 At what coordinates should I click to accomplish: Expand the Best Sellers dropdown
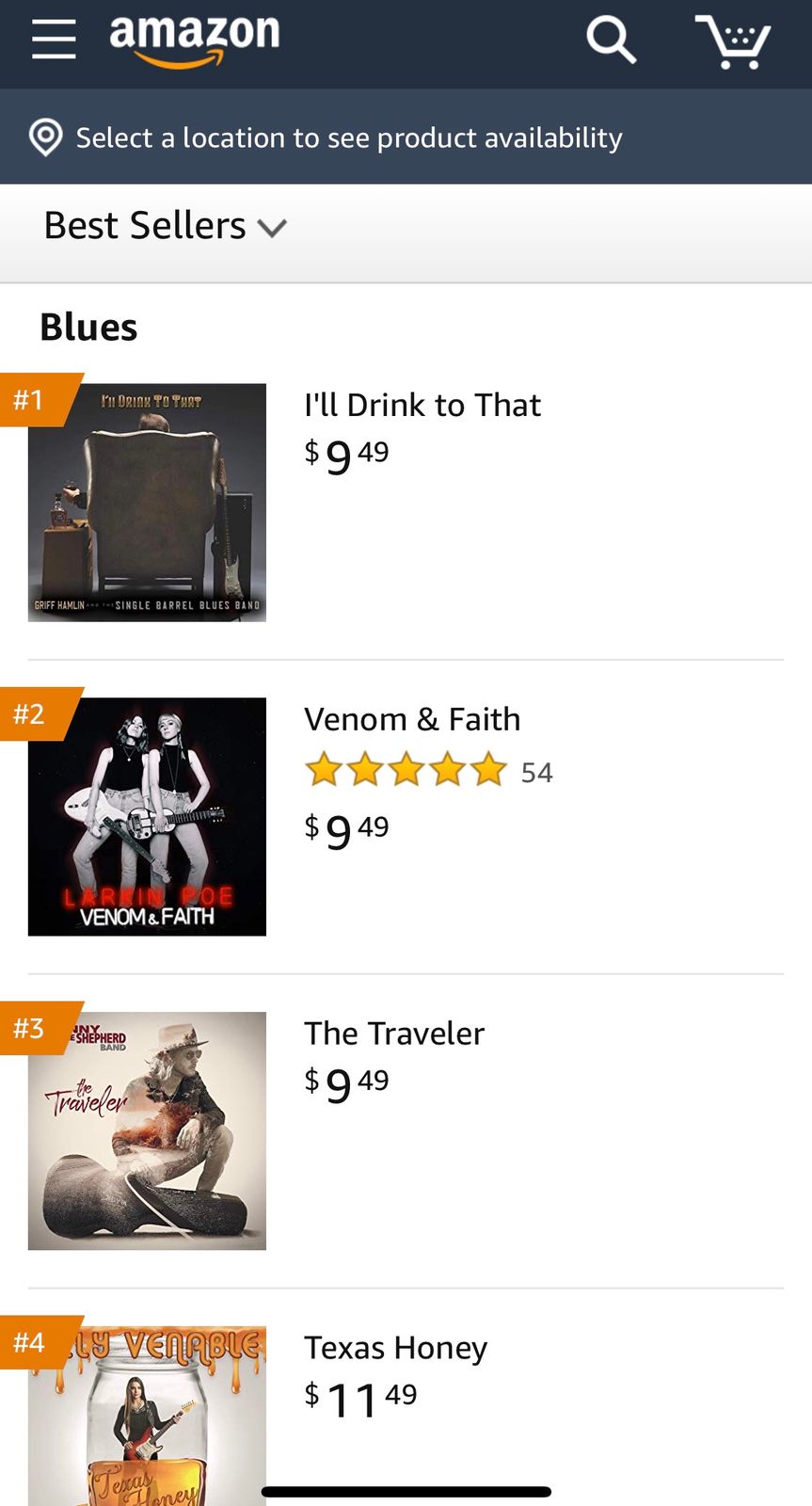[x=165, y=226]
